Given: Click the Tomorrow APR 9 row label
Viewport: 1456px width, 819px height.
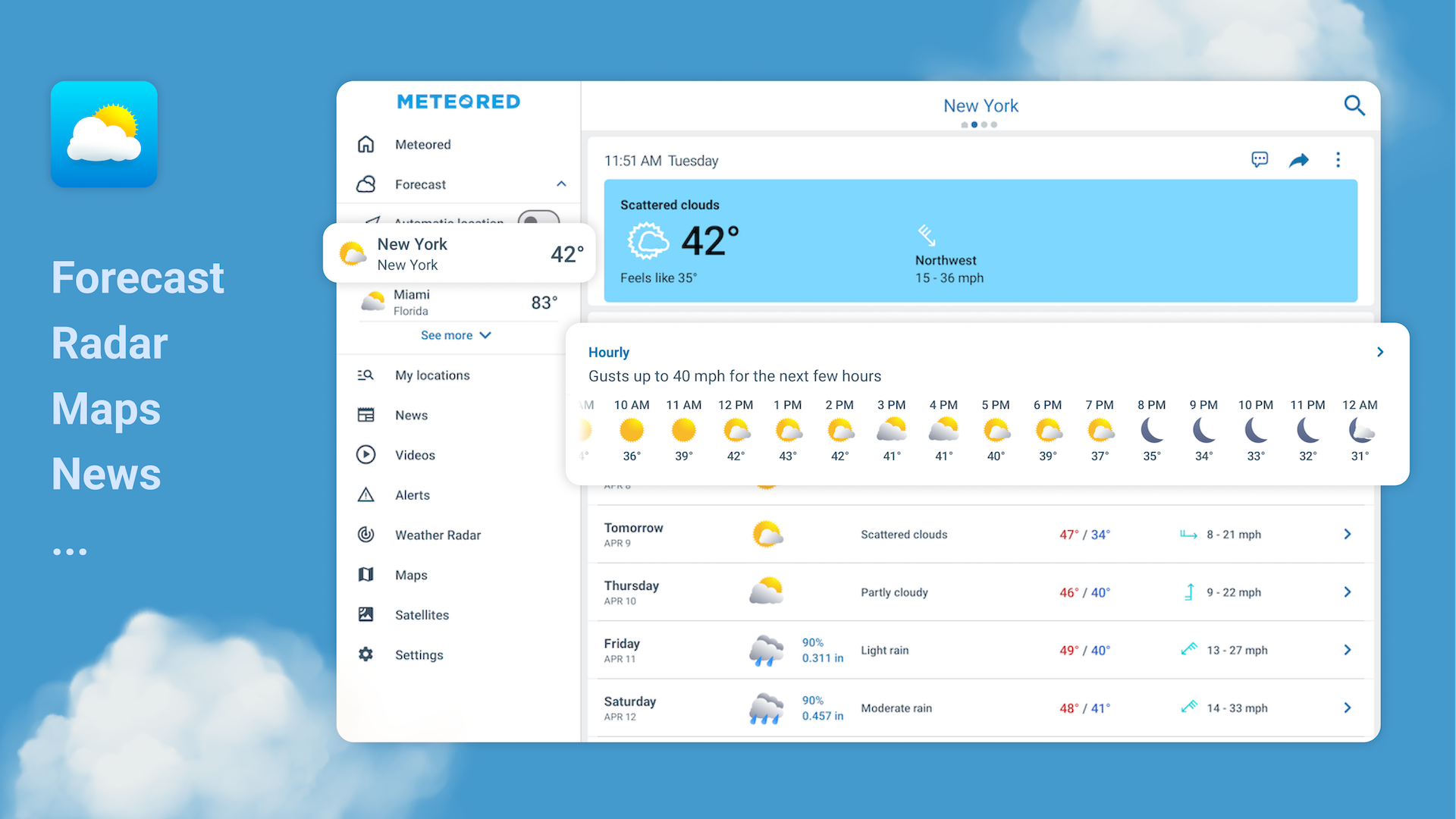Looking at the screenshot, I should [x=633, y=534].
